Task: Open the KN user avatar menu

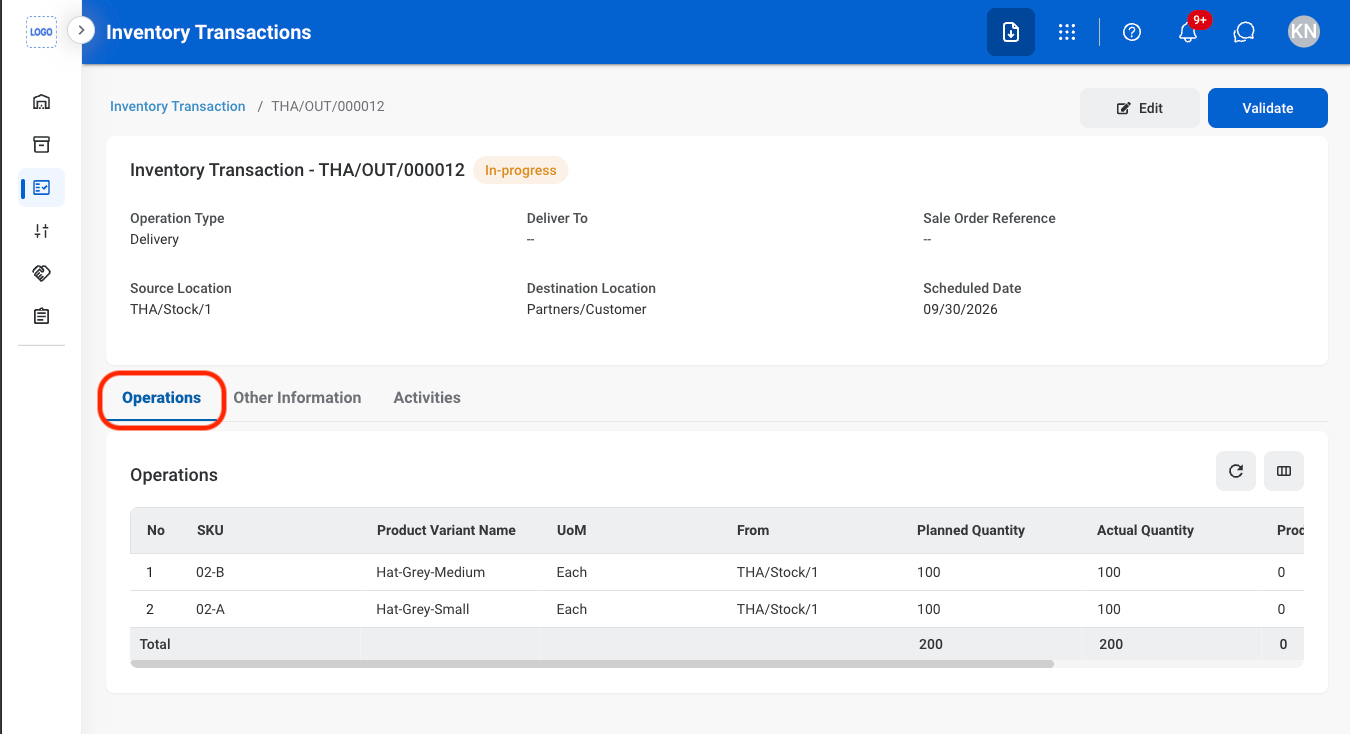Action: click(x=1304, y=32)
